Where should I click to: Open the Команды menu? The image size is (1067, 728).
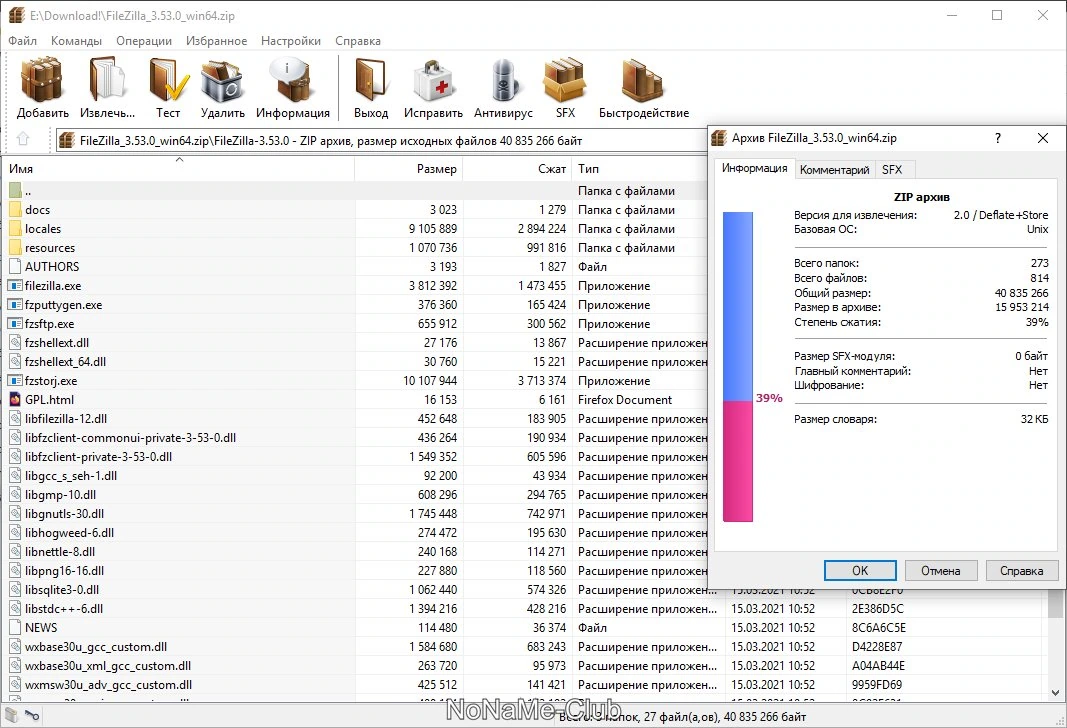click(76, 41)
